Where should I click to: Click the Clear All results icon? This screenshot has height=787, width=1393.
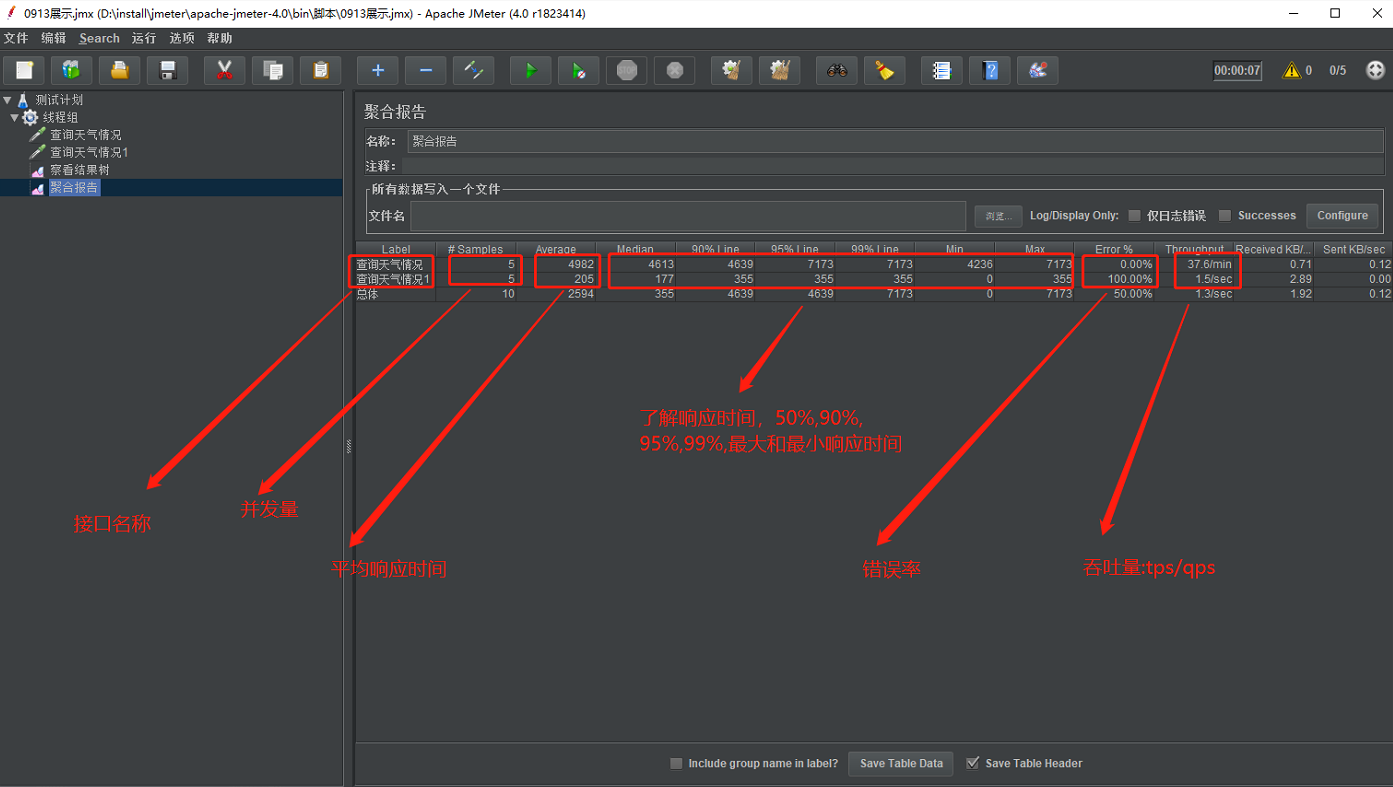pyautogui.click(x=779, y=70)
